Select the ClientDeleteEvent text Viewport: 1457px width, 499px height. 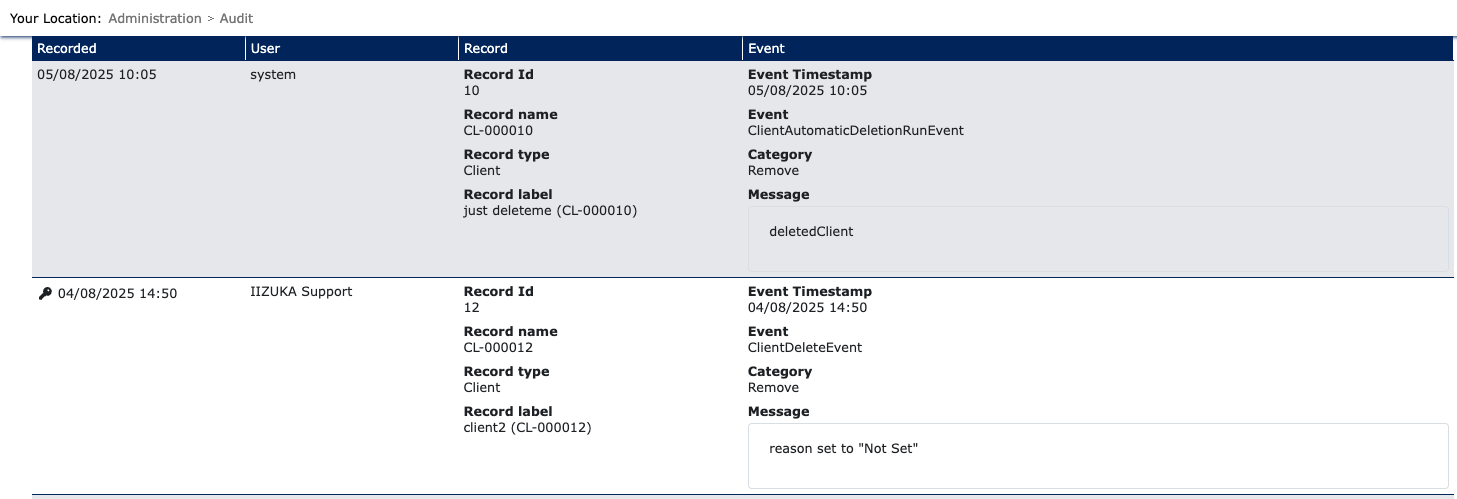(805, 348)
